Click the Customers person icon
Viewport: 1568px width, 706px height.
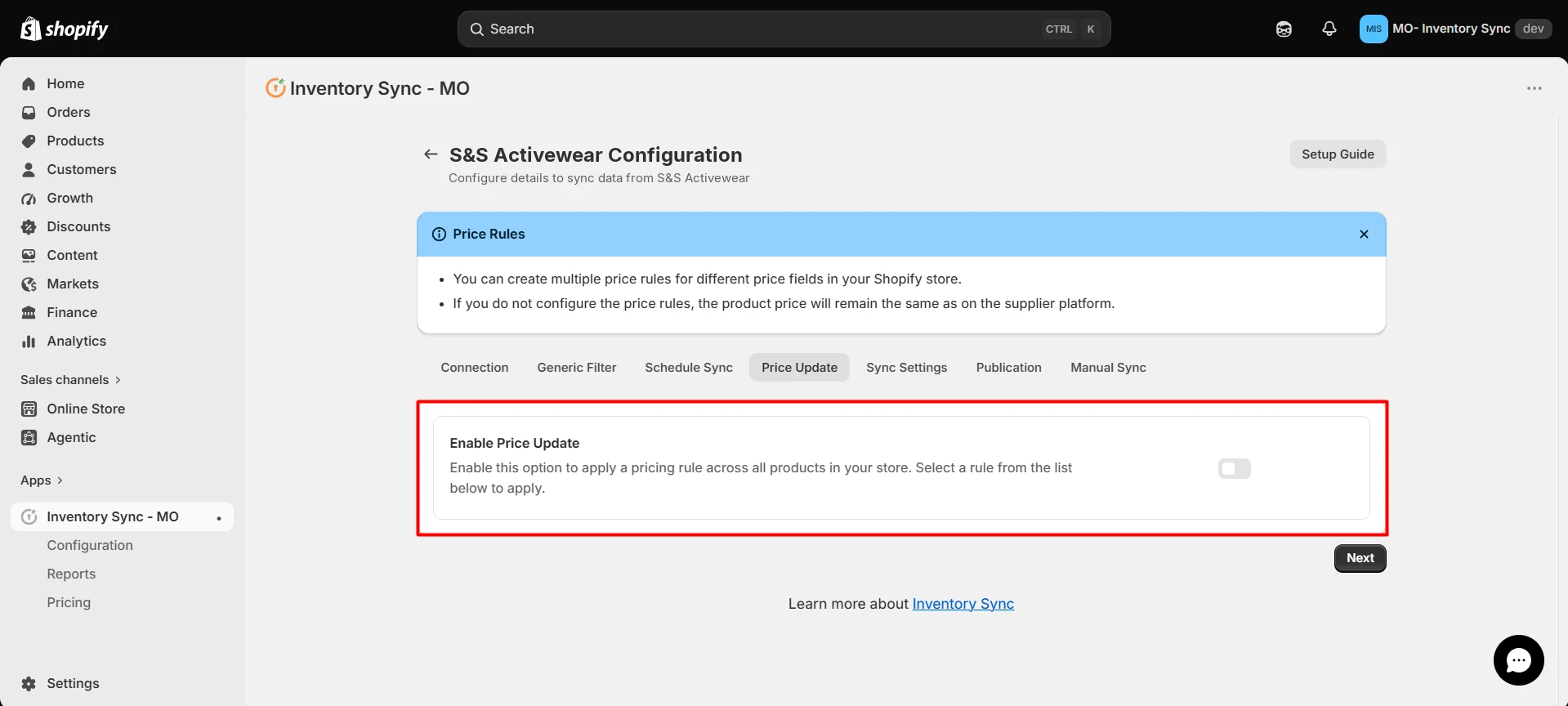(29, 170)
